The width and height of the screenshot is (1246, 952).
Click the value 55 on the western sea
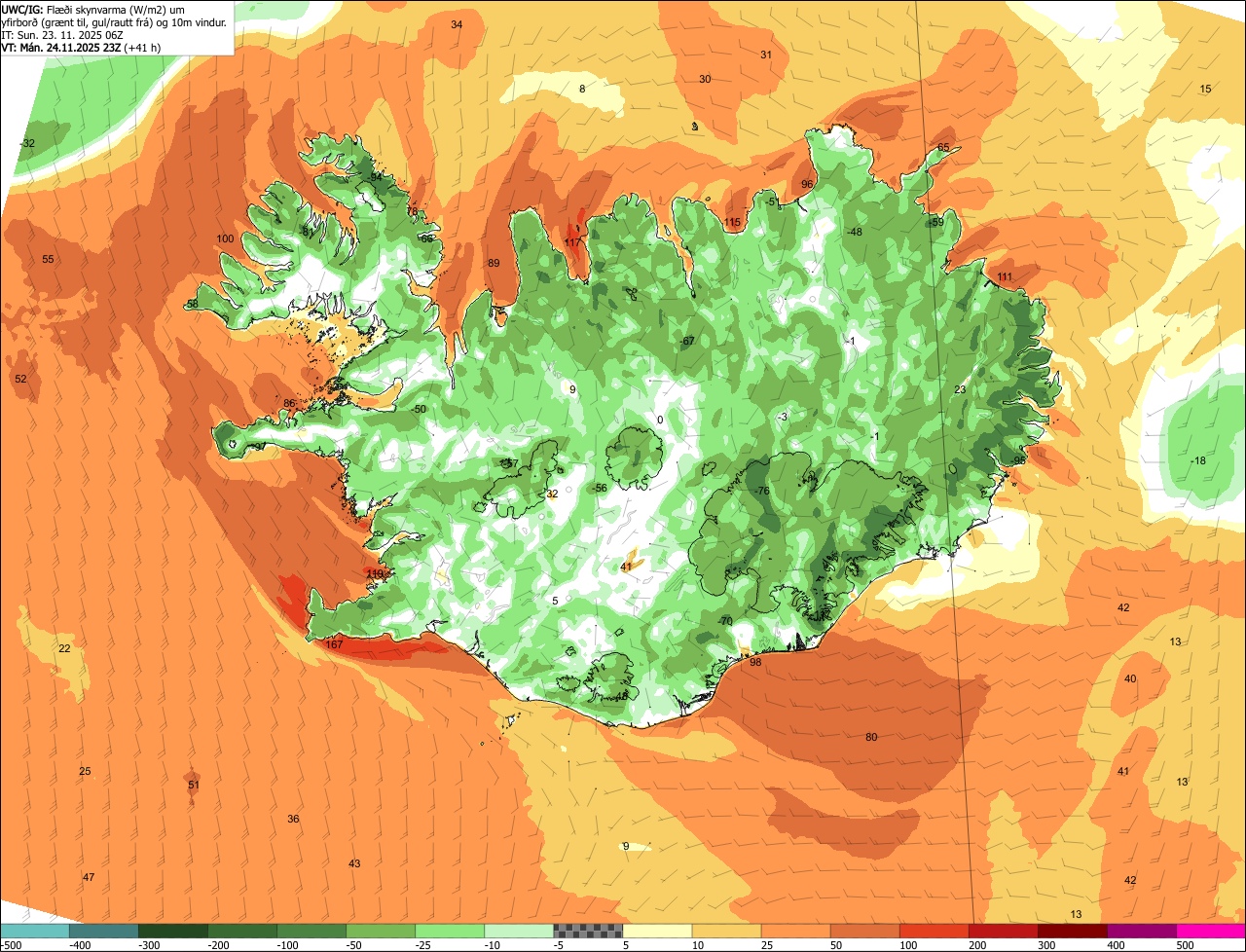point(48,259)
